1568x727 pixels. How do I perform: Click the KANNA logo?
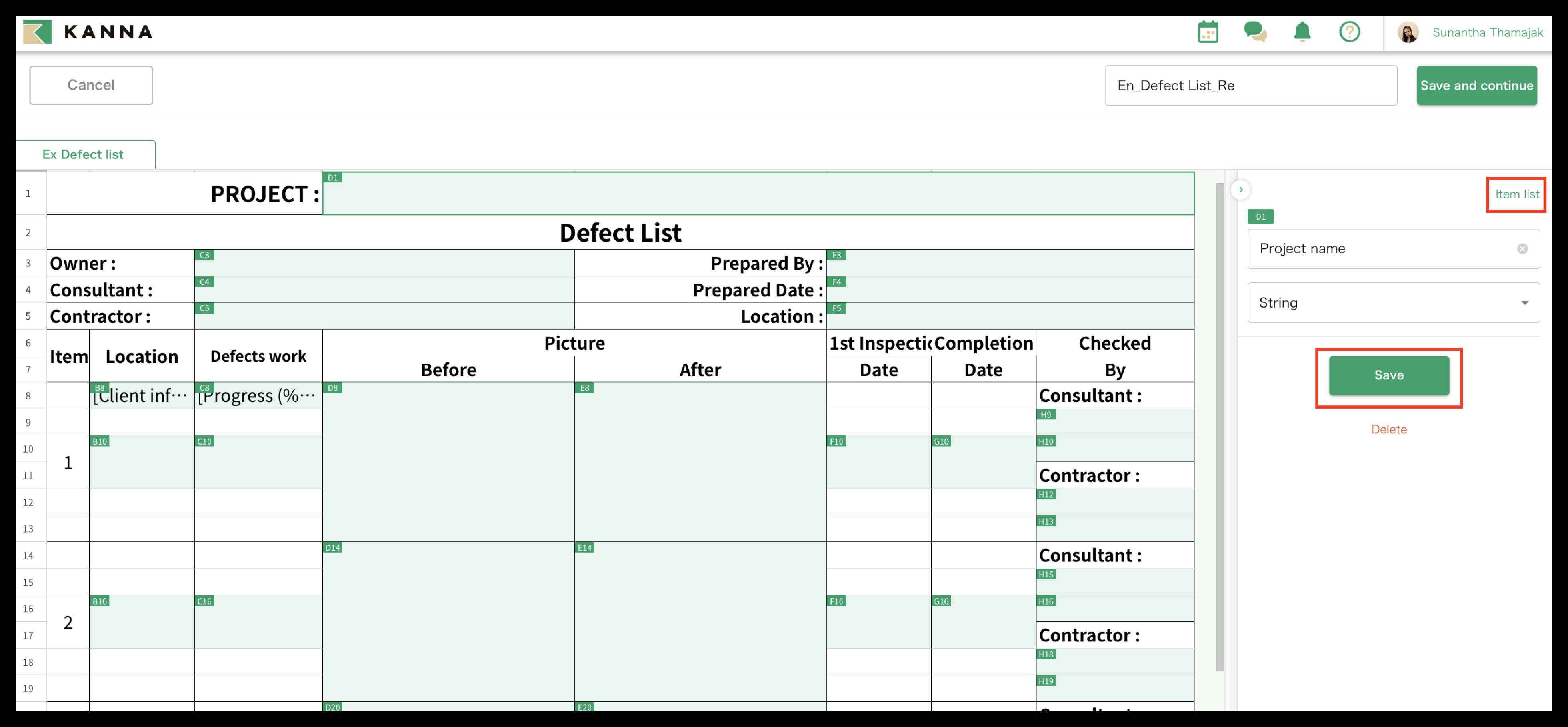[x=88, y=32]
